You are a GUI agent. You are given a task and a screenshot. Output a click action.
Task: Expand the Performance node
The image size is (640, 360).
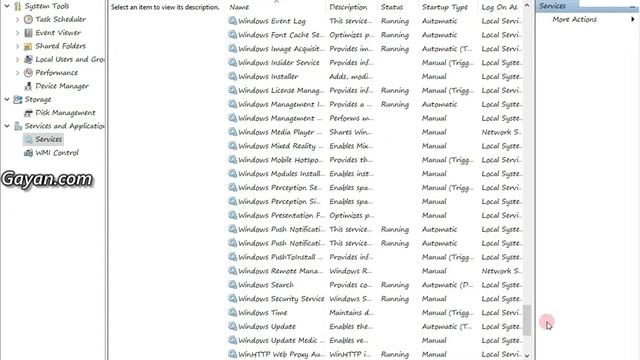click(17, 73)
